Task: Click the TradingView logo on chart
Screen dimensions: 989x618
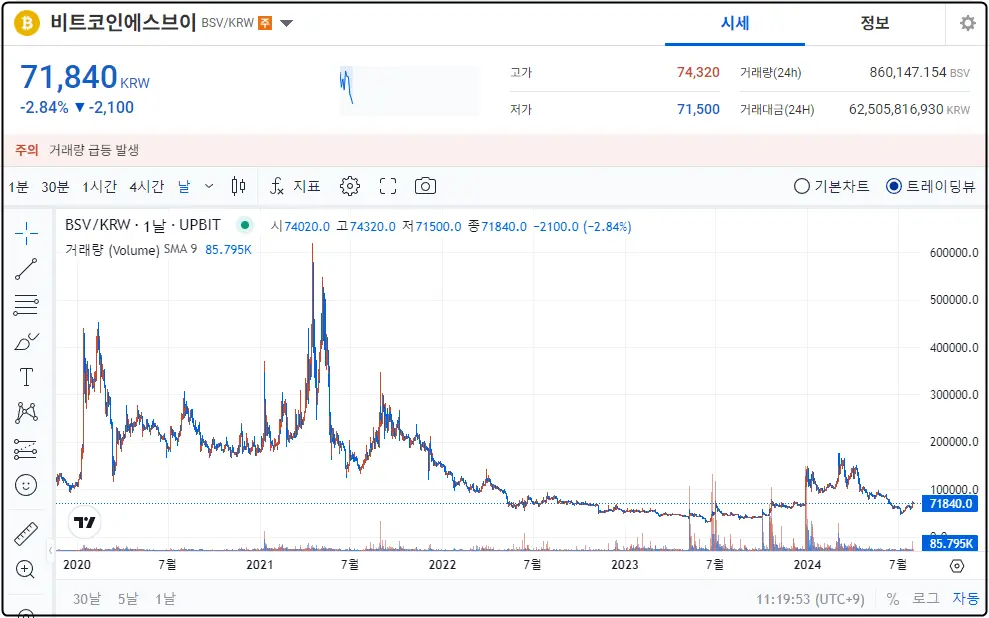Action: [85, 522]
